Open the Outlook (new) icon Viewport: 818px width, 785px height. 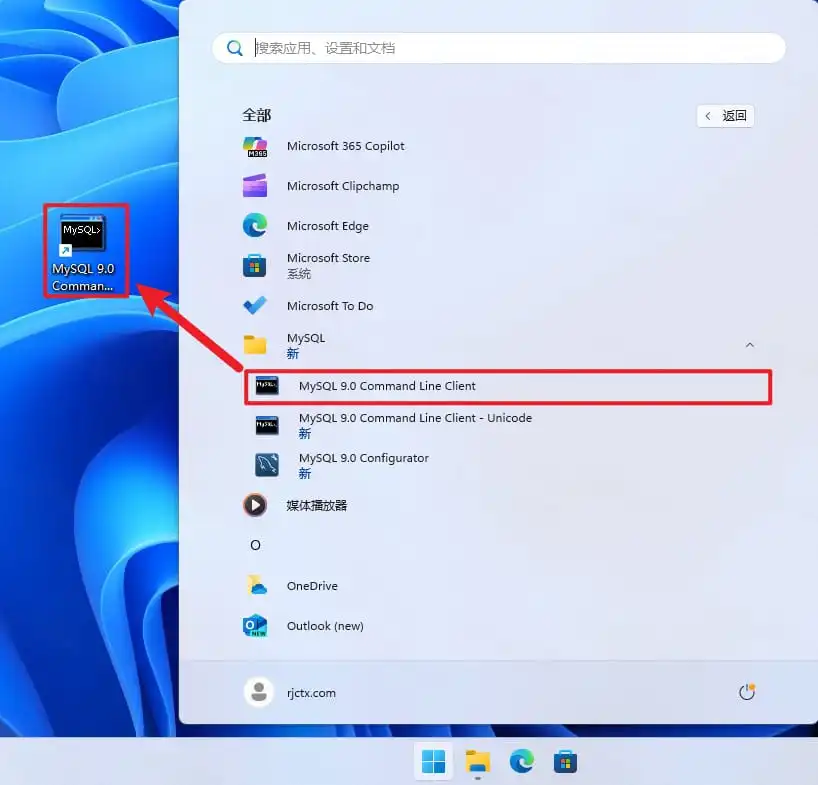(255, 625)
